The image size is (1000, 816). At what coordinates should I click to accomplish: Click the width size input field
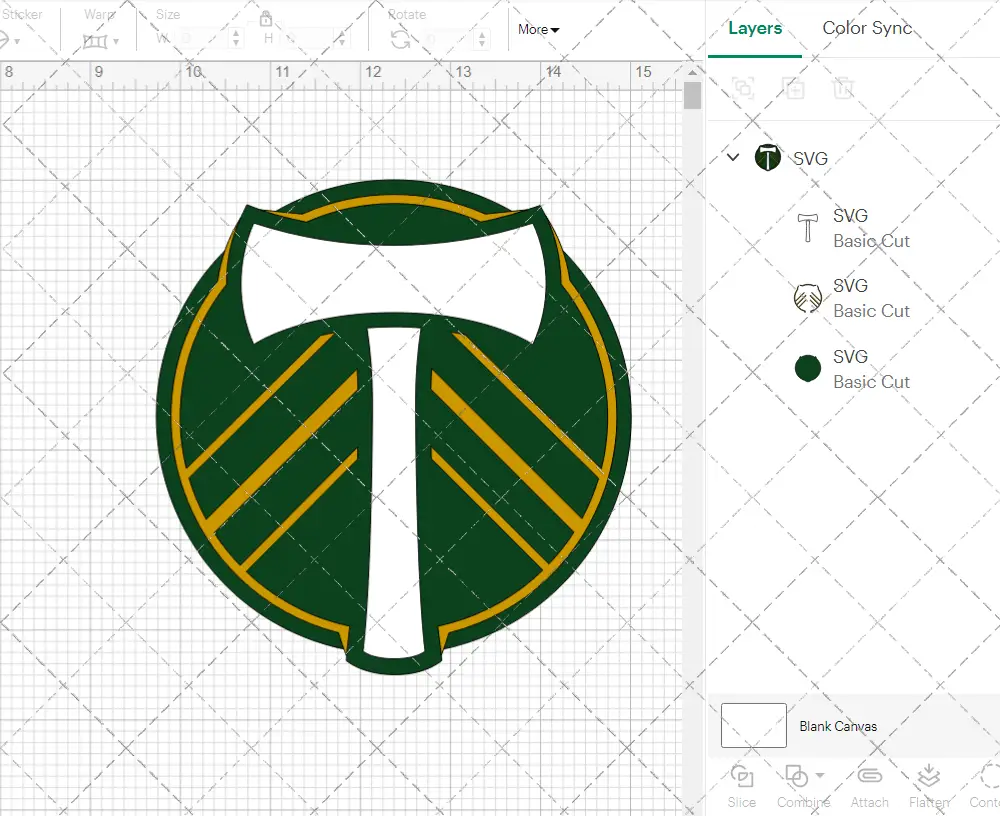[x=202, y=39]
